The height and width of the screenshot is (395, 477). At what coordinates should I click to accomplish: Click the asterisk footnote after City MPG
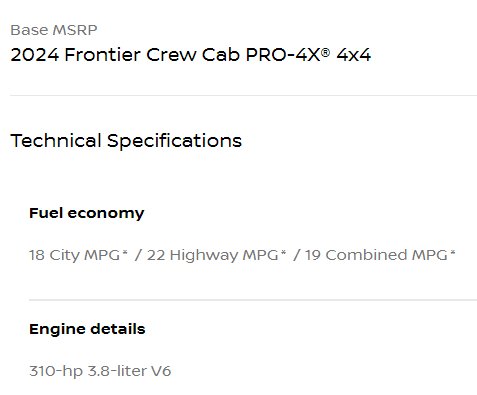pyautogui.click(x=125, y=252)
